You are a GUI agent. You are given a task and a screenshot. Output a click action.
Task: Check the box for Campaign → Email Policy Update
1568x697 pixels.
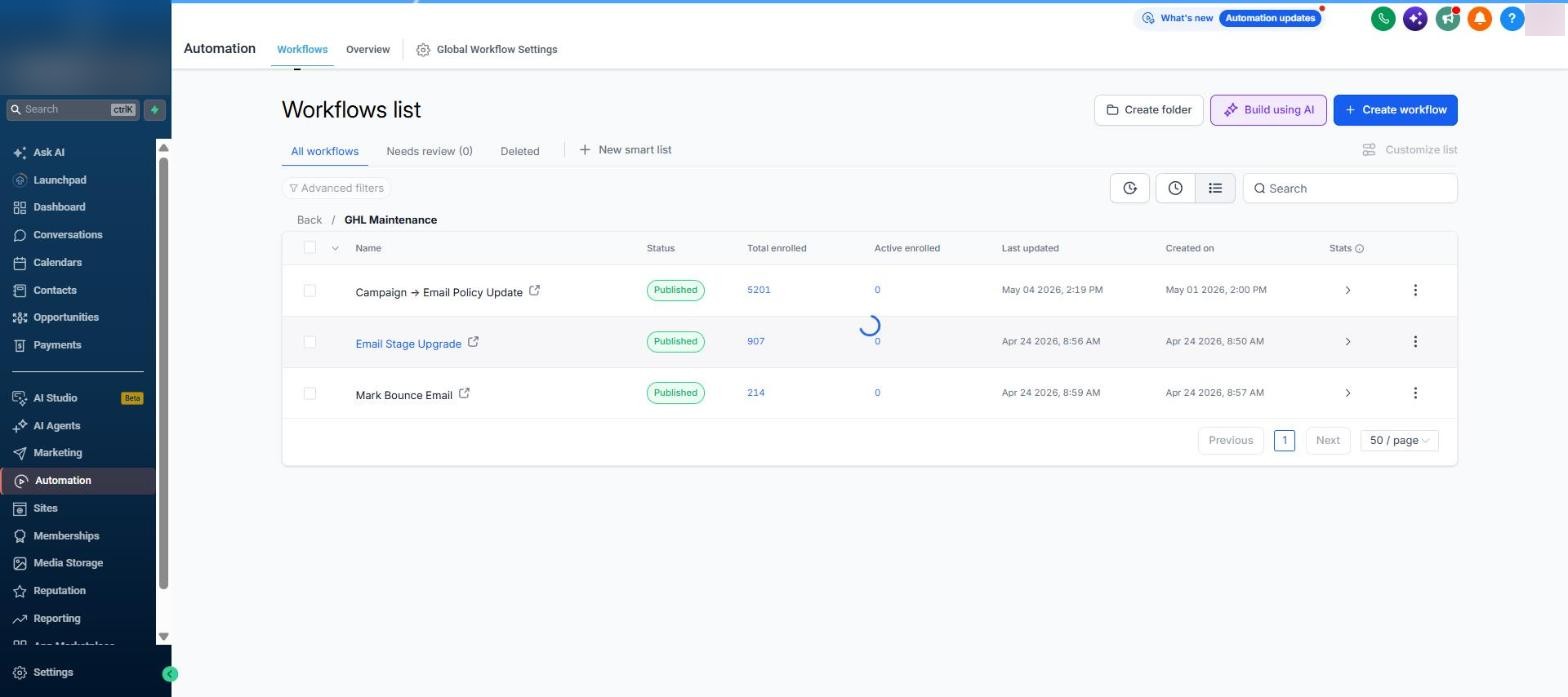pos(310,290)
